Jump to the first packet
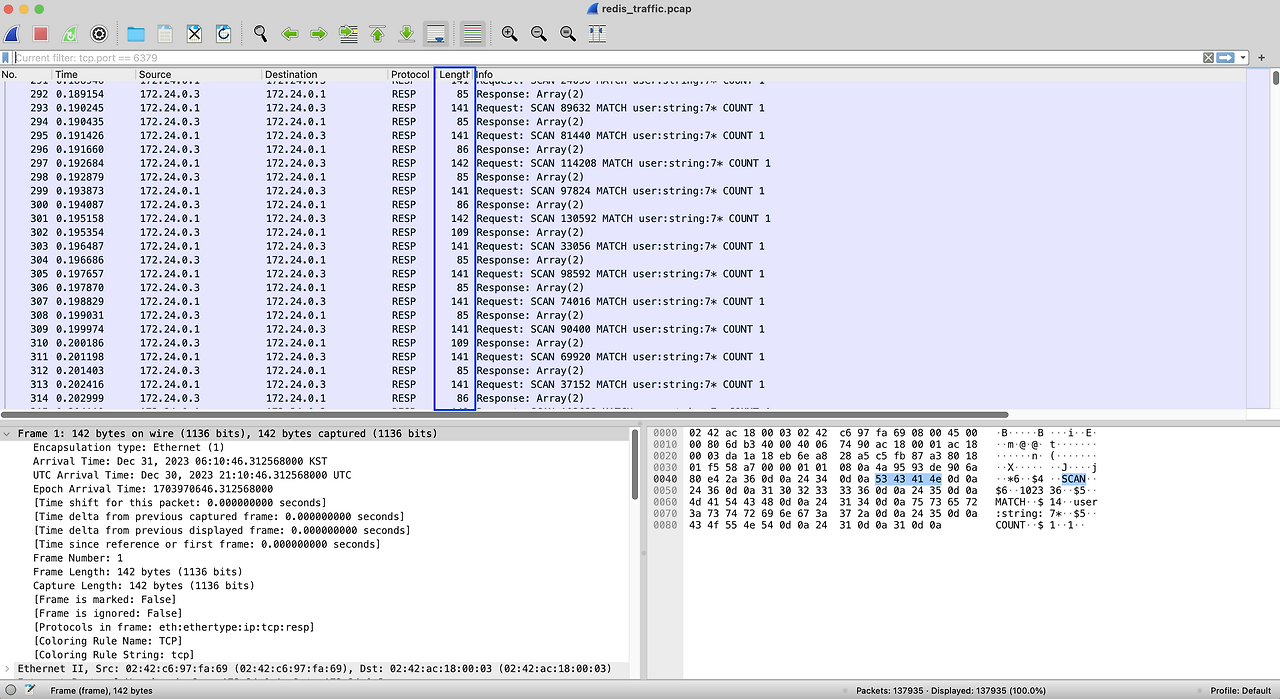This screenshot has width=1280, height=699. point(377,34)
